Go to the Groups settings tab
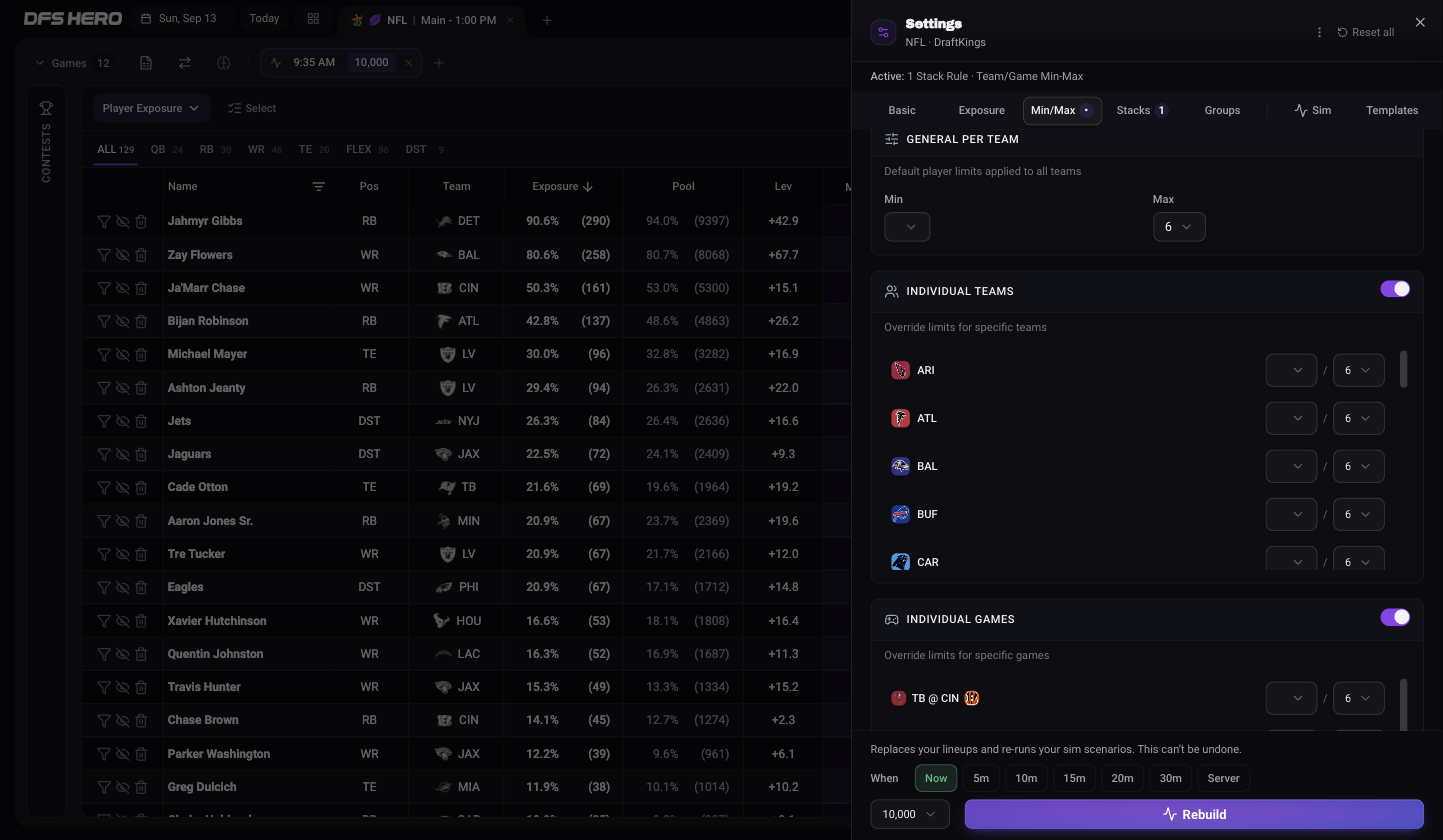The image size is (1443, 840). click(1222, 110)
